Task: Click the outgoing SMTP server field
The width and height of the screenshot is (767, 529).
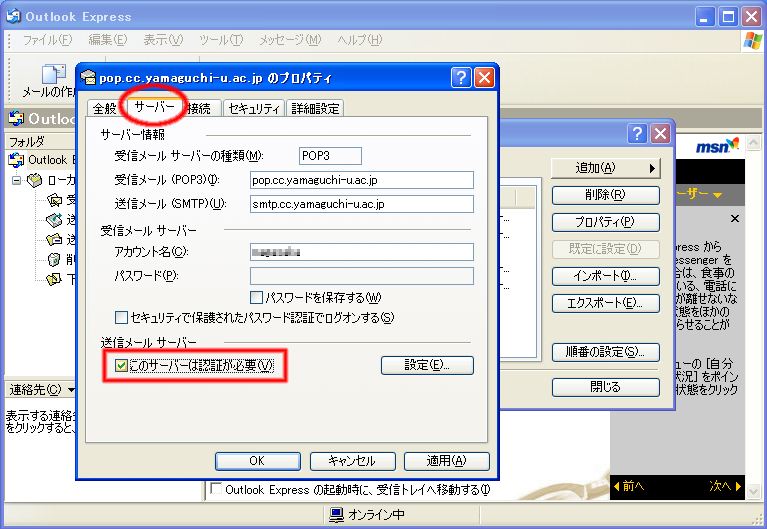Action: click(361, 204)
